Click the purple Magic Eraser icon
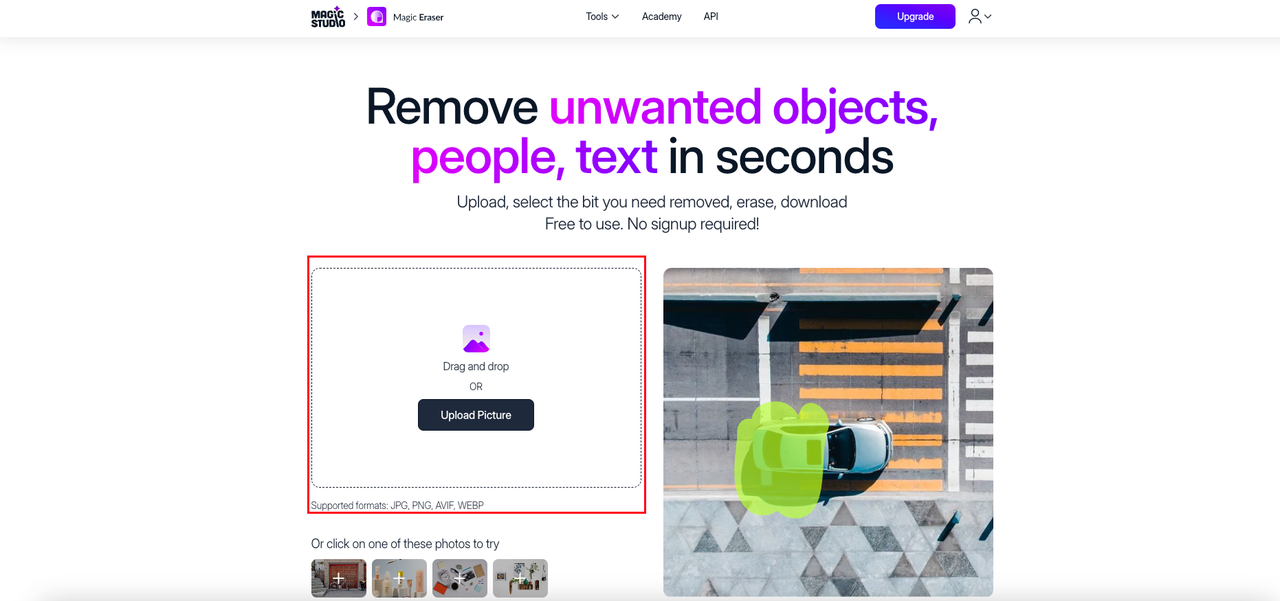 pyautogui.click(x=377, y=17)
